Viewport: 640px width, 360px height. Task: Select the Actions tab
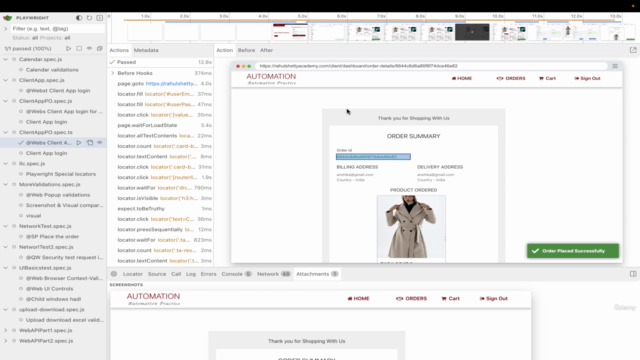click(x=119, y=50)
